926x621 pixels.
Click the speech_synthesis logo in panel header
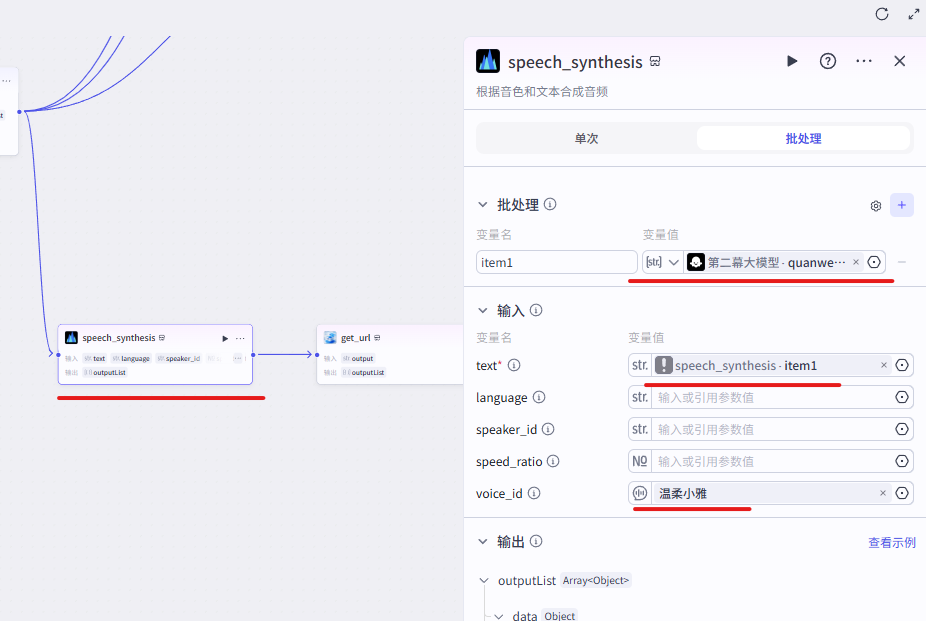(488, 61)
